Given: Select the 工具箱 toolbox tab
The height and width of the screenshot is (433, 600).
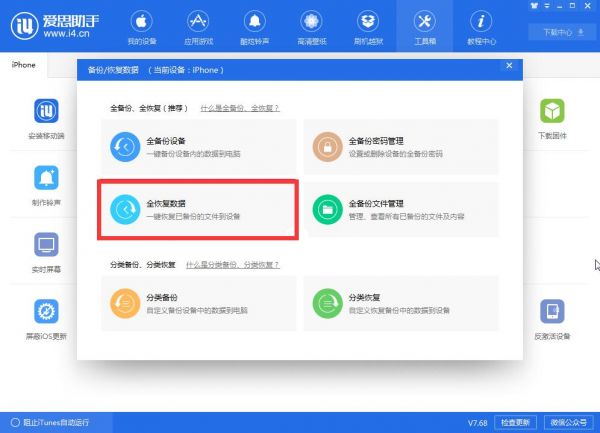Looking at the screenshot, I should tap(425, 27).
